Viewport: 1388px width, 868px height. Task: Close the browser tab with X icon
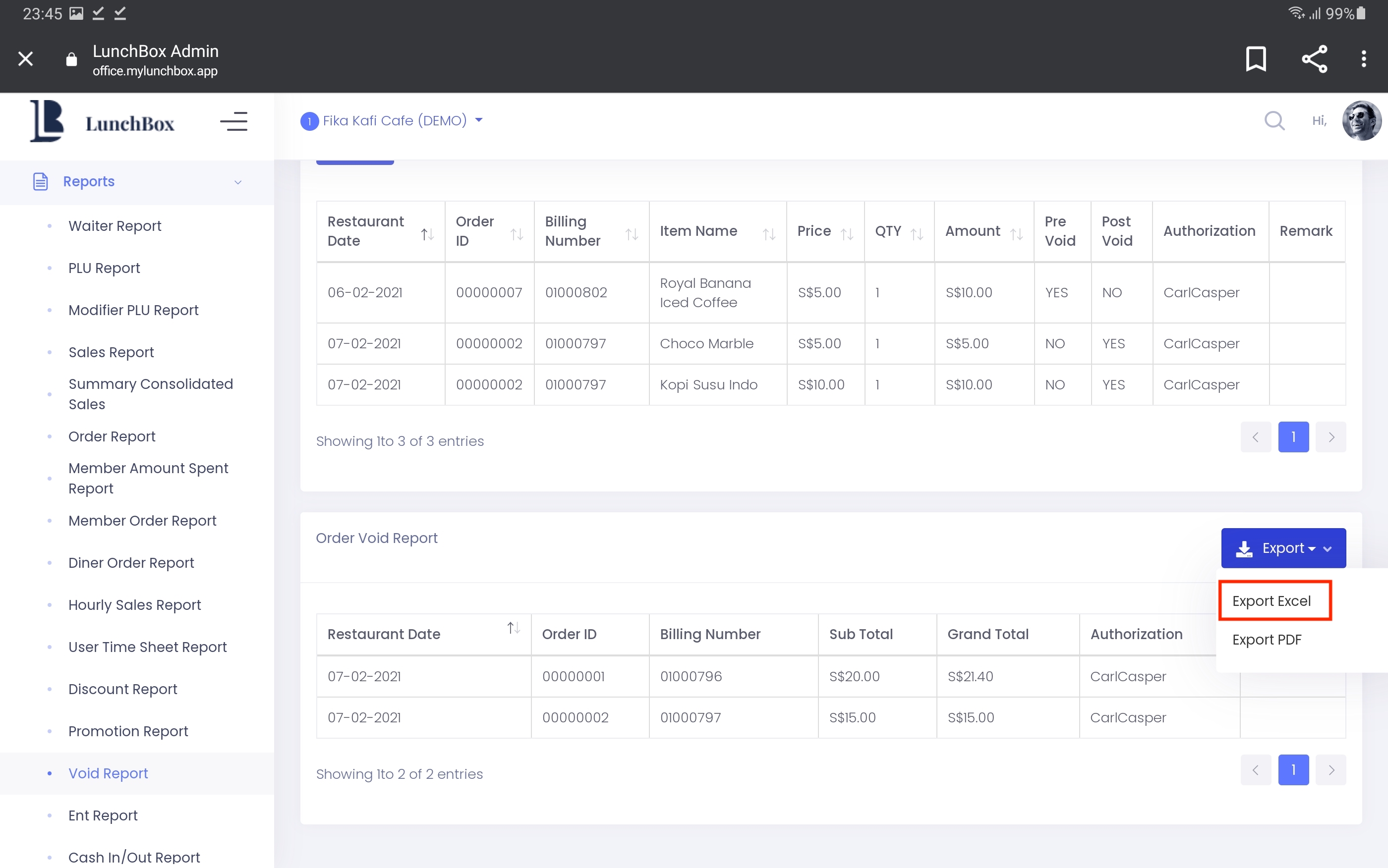coord(25,58)
